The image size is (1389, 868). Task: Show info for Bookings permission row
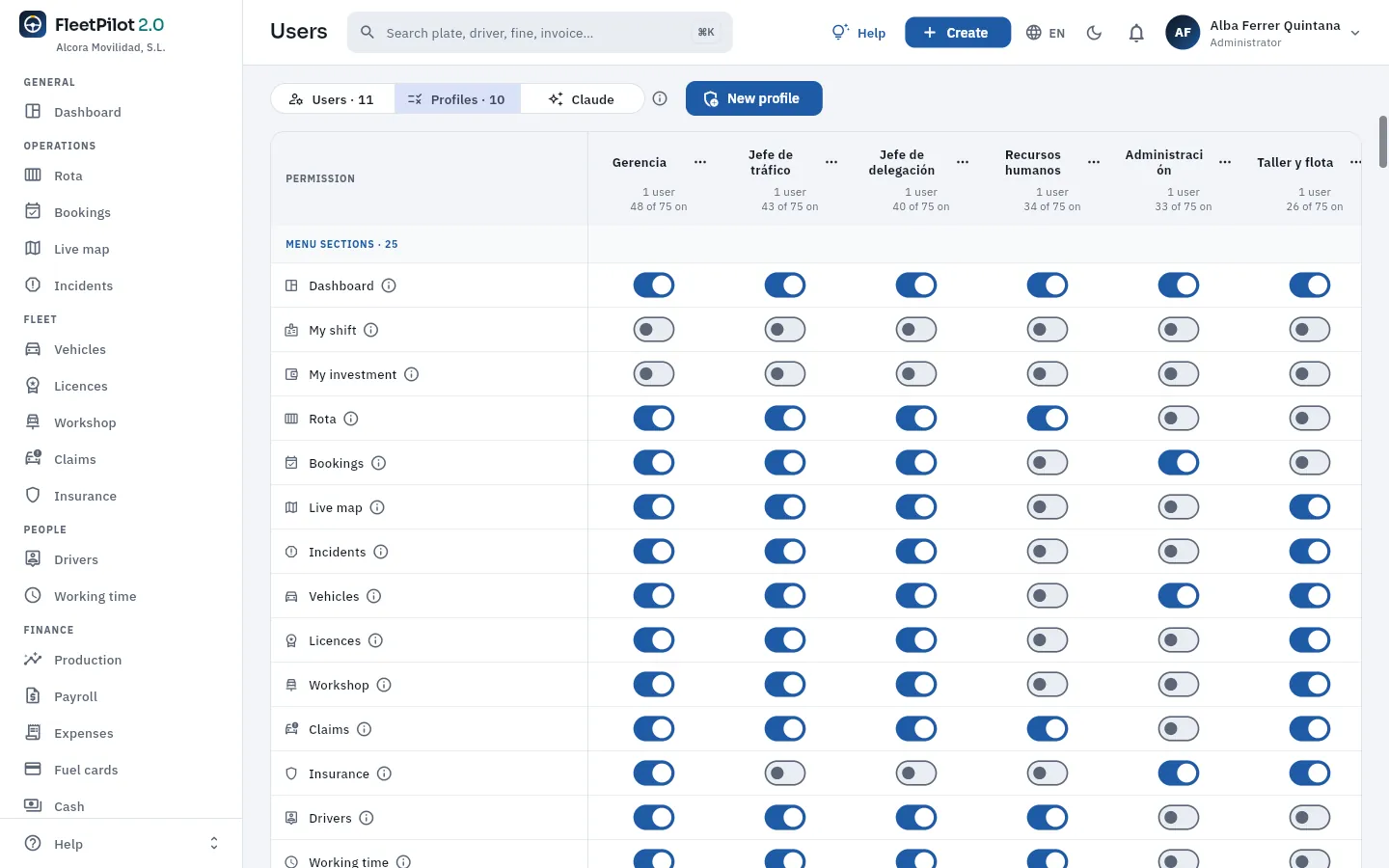[379, 463]
